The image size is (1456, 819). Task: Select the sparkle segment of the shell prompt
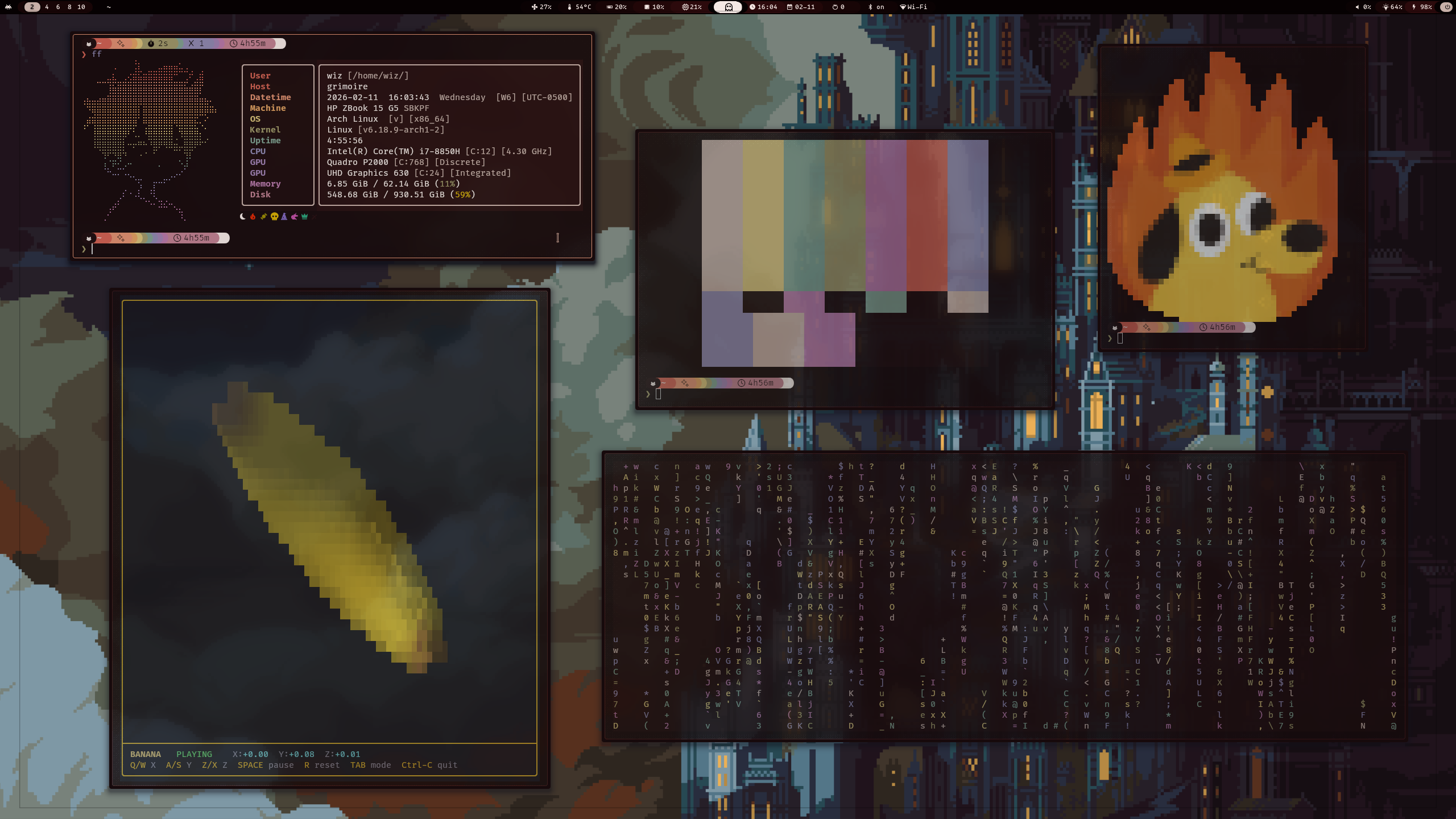click(121, 44)
